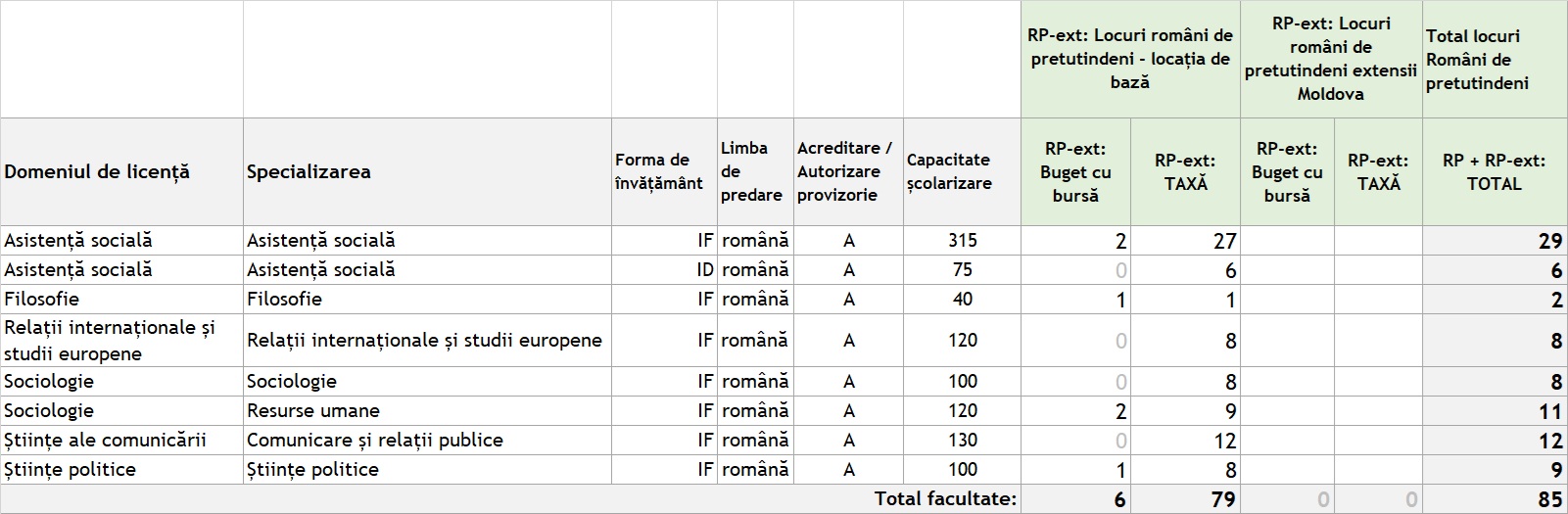Viewport: 1568px width, 514px height.
Task: Select the Total locuri Români de pretutindeni header
Action: pos(1495,59)
